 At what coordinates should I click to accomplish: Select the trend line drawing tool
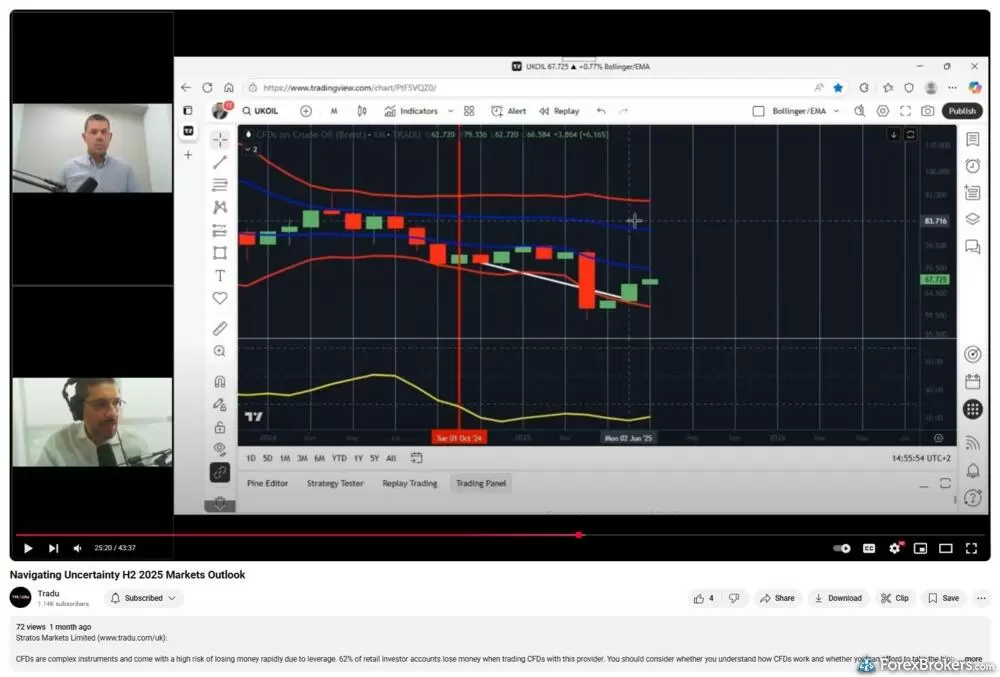click(x=220, y=163)
